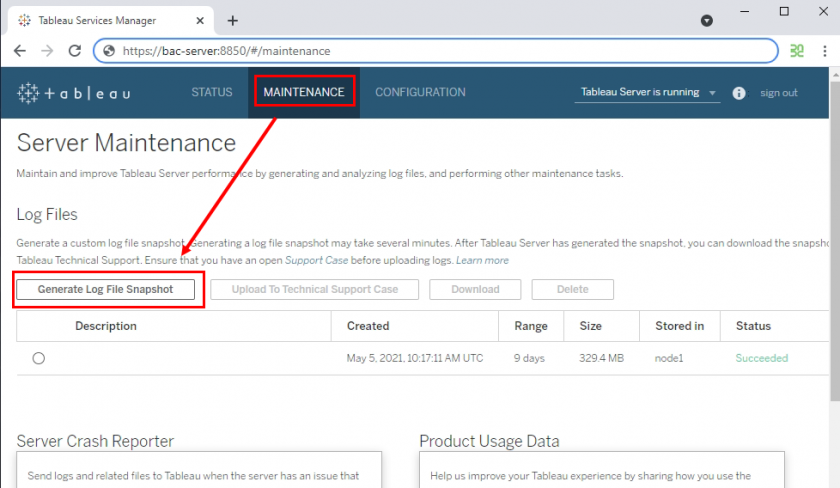840x488 pixels.
Task: Focus the browser address bar
Action: pos(440,51)
